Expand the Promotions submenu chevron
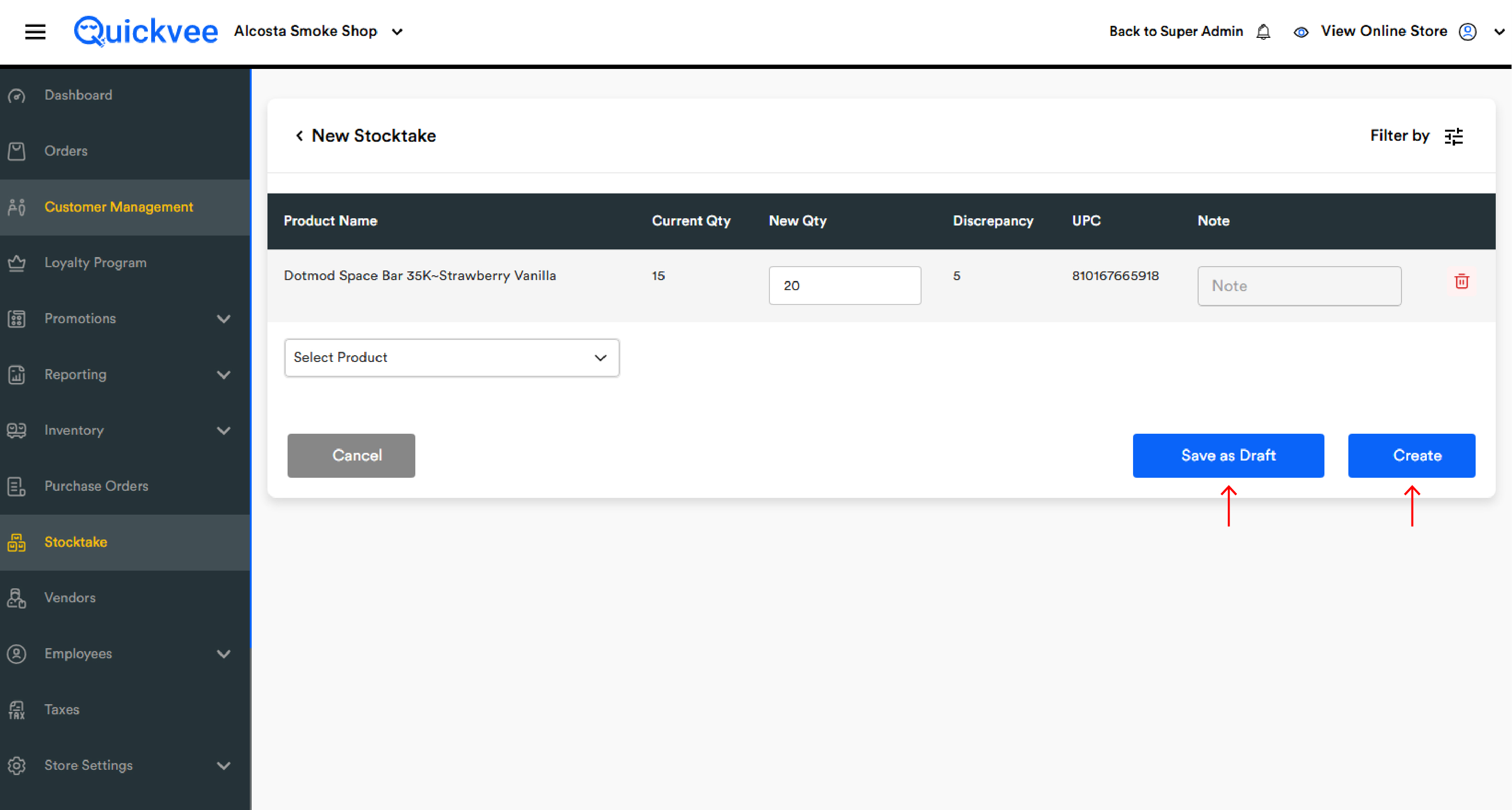This screenshot has height=810, width=1512. click(x=223, y=319)
